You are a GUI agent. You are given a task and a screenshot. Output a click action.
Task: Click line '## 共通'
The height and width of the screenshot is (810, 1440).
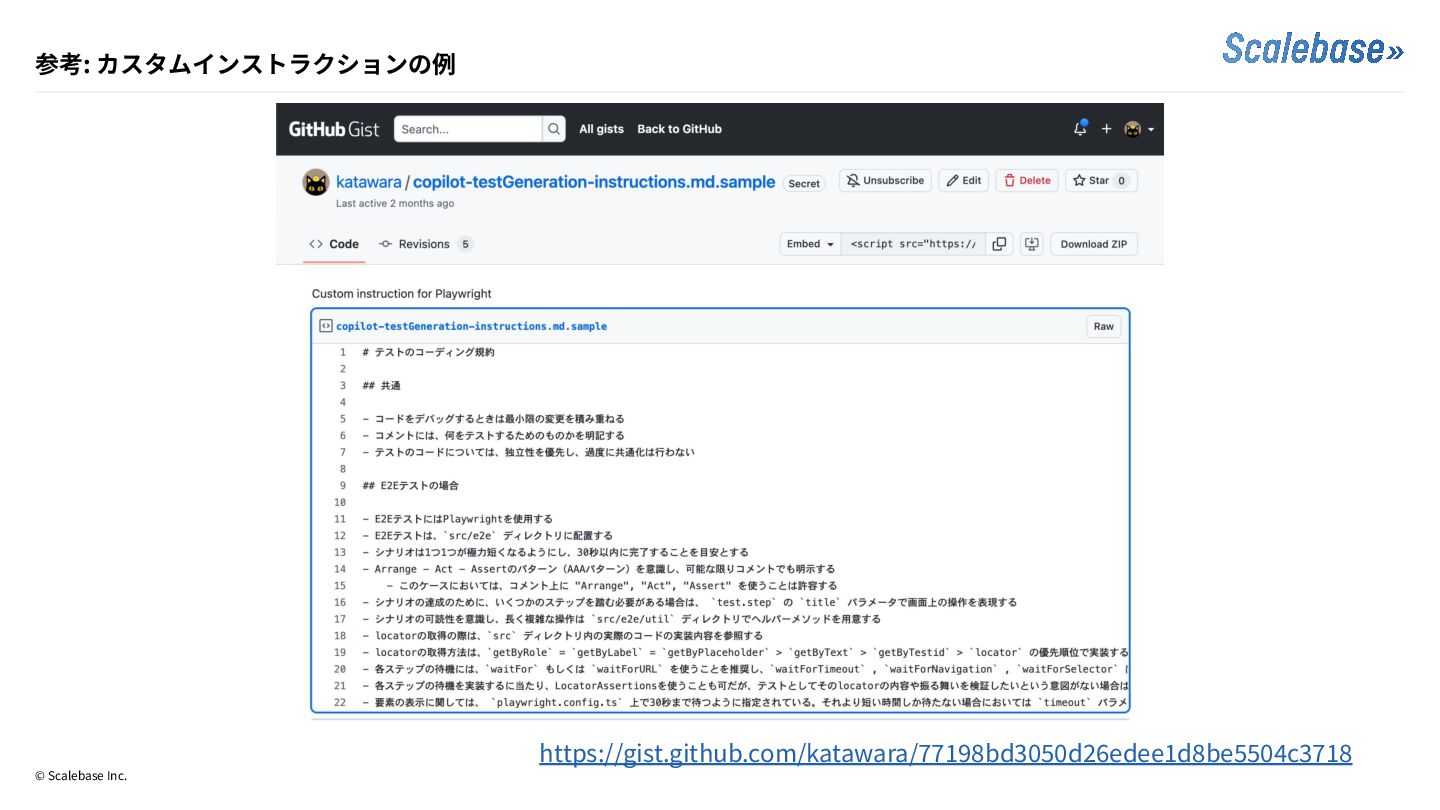pos(381,385)
